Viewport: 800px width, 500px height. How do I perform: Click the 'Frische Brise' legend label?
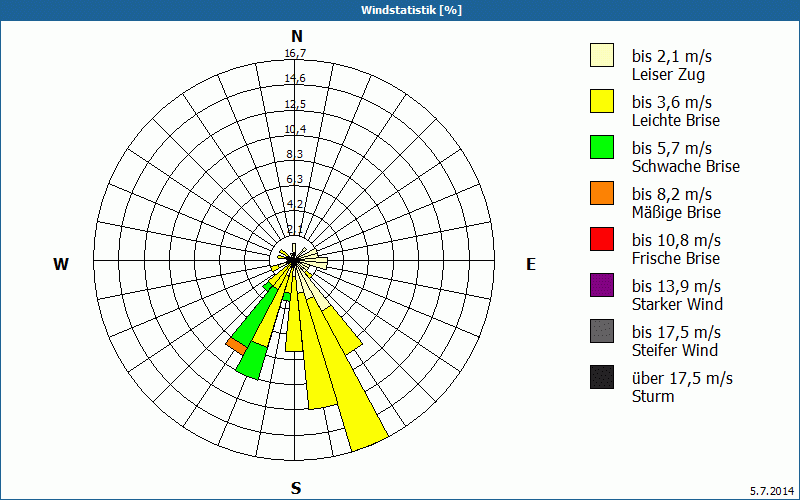pyautogui.click(x=676, y=258)
